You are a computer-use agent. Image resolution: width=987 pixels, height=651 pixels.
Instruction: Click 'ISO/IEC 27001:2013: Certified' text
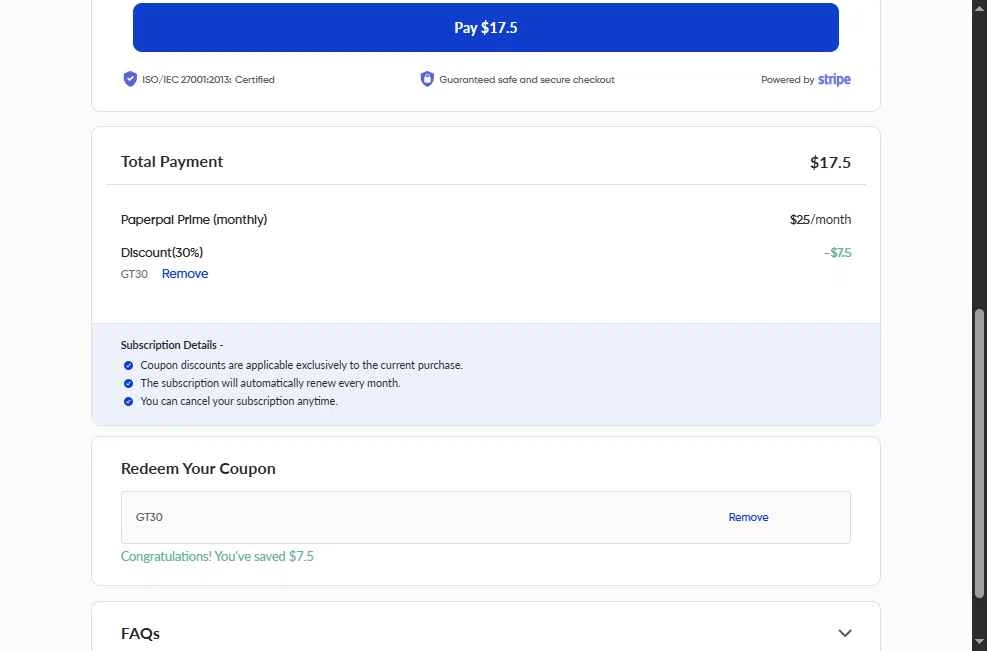[x=208, y=79]
